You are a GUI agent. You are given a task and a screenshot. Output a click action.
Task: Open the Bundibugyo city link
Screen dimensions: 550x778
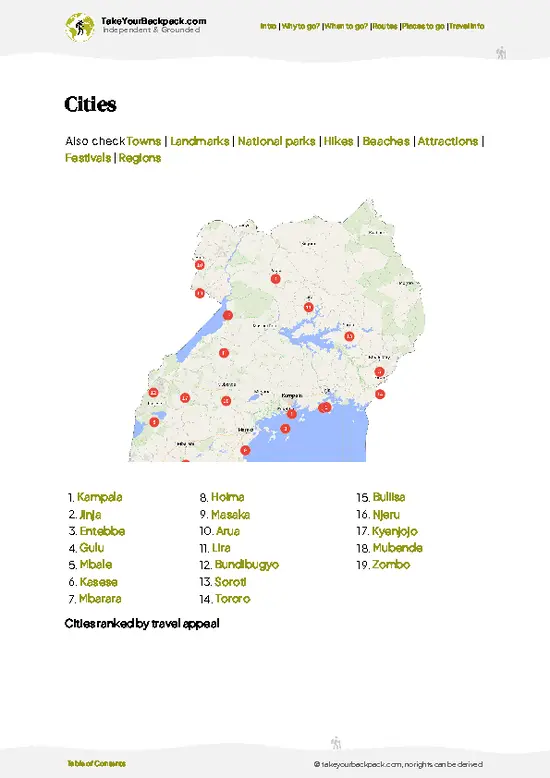247,565
